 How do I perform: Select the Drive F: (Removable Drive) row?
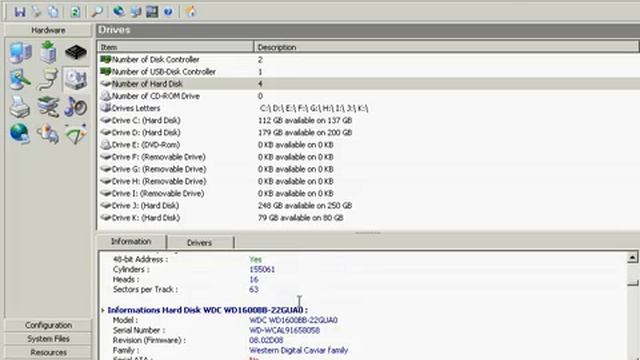coord(369,157)
